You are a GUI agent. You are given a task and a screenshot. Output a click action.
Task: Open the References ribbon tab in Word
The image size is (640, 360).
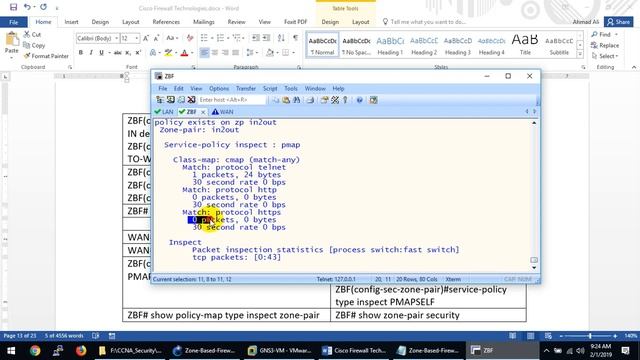pos(166,22)
